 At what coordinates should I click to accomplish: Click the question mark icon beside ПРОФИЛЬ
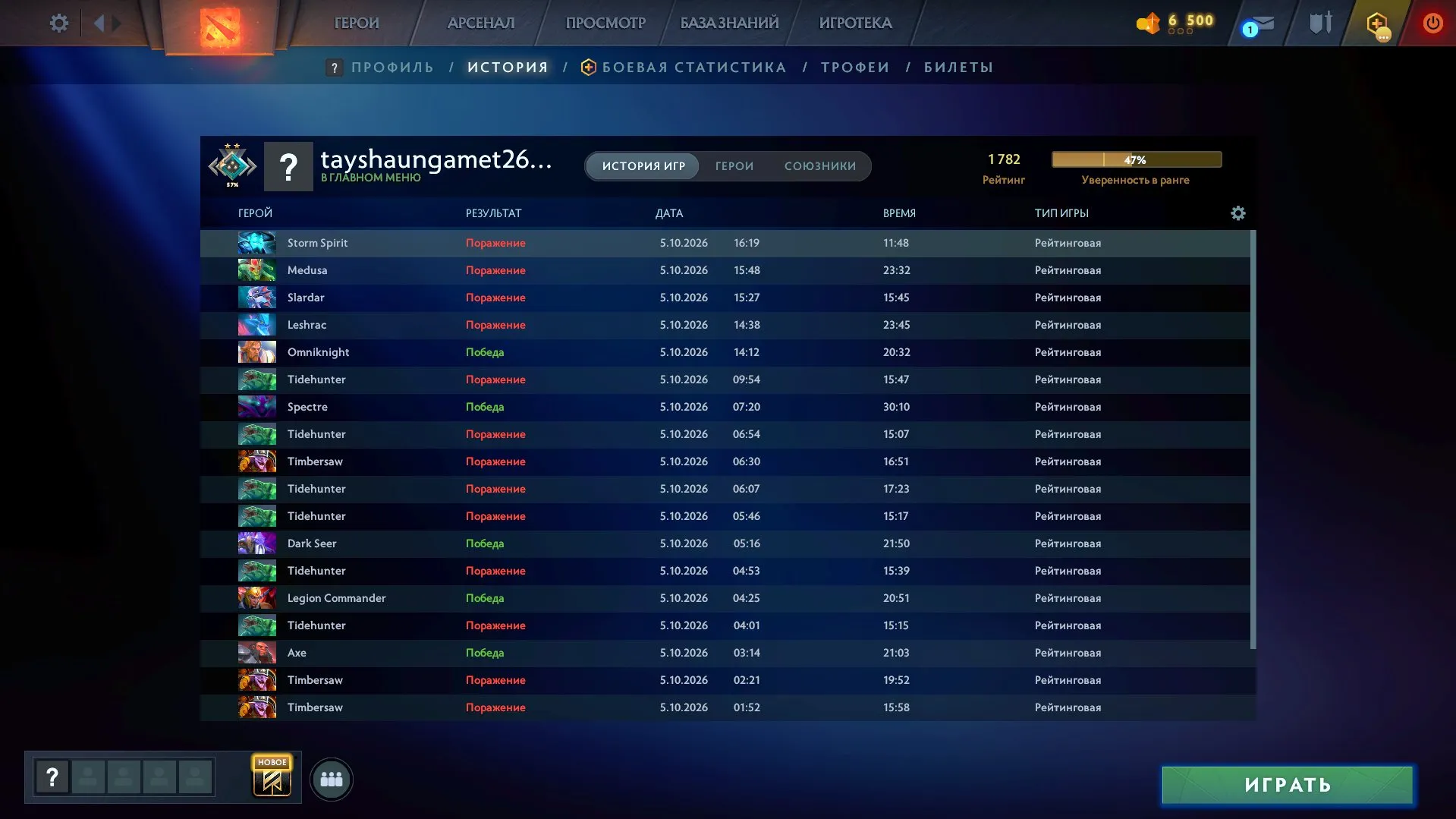[x=334, y=68]
